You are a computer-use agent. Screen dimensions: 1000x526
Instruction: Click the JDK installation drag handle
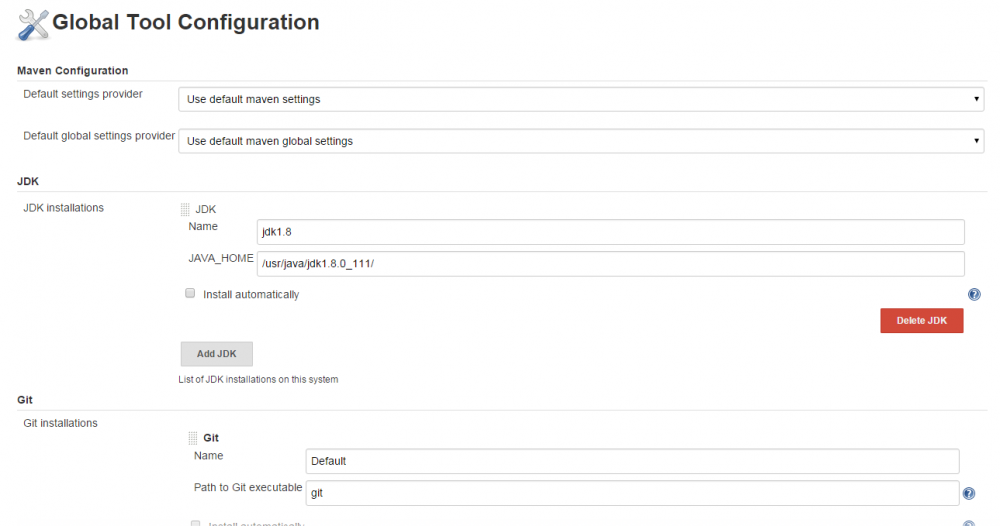pyautogui.click(x=184, y=209)
